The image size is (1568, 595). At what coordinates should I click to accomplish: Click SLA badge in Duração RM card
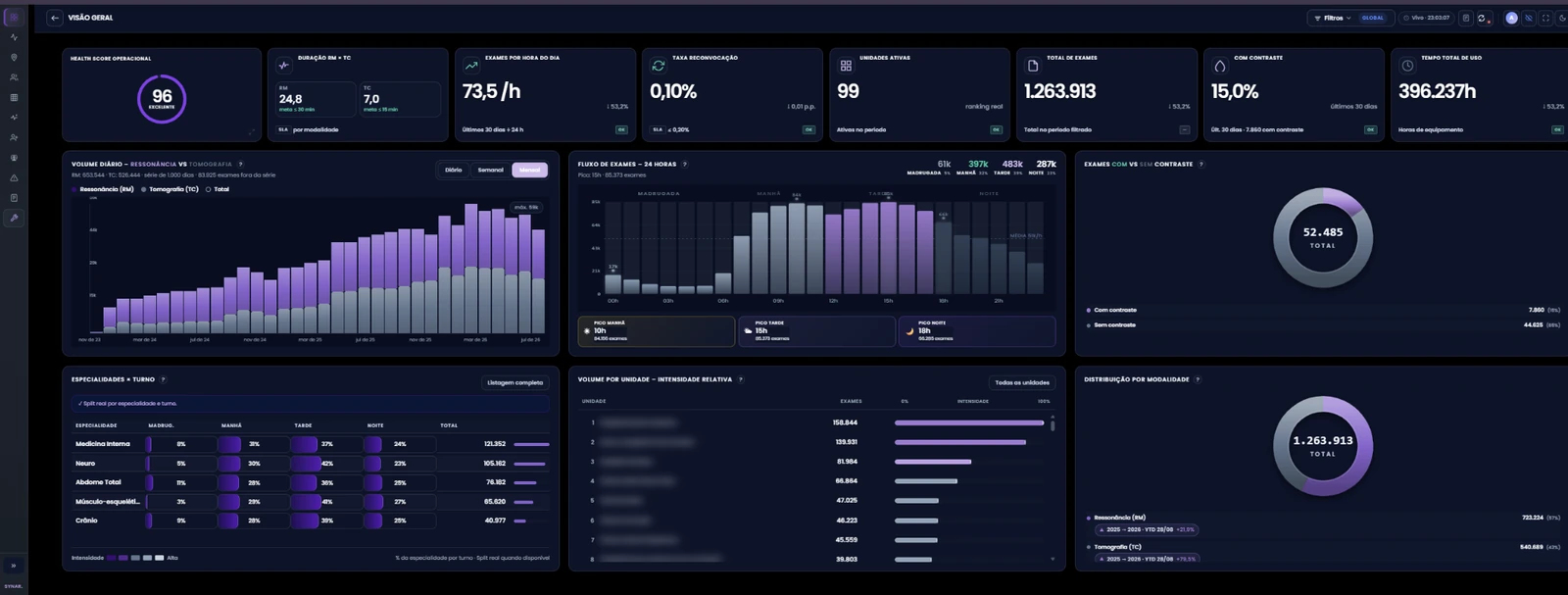pos(283,129)
